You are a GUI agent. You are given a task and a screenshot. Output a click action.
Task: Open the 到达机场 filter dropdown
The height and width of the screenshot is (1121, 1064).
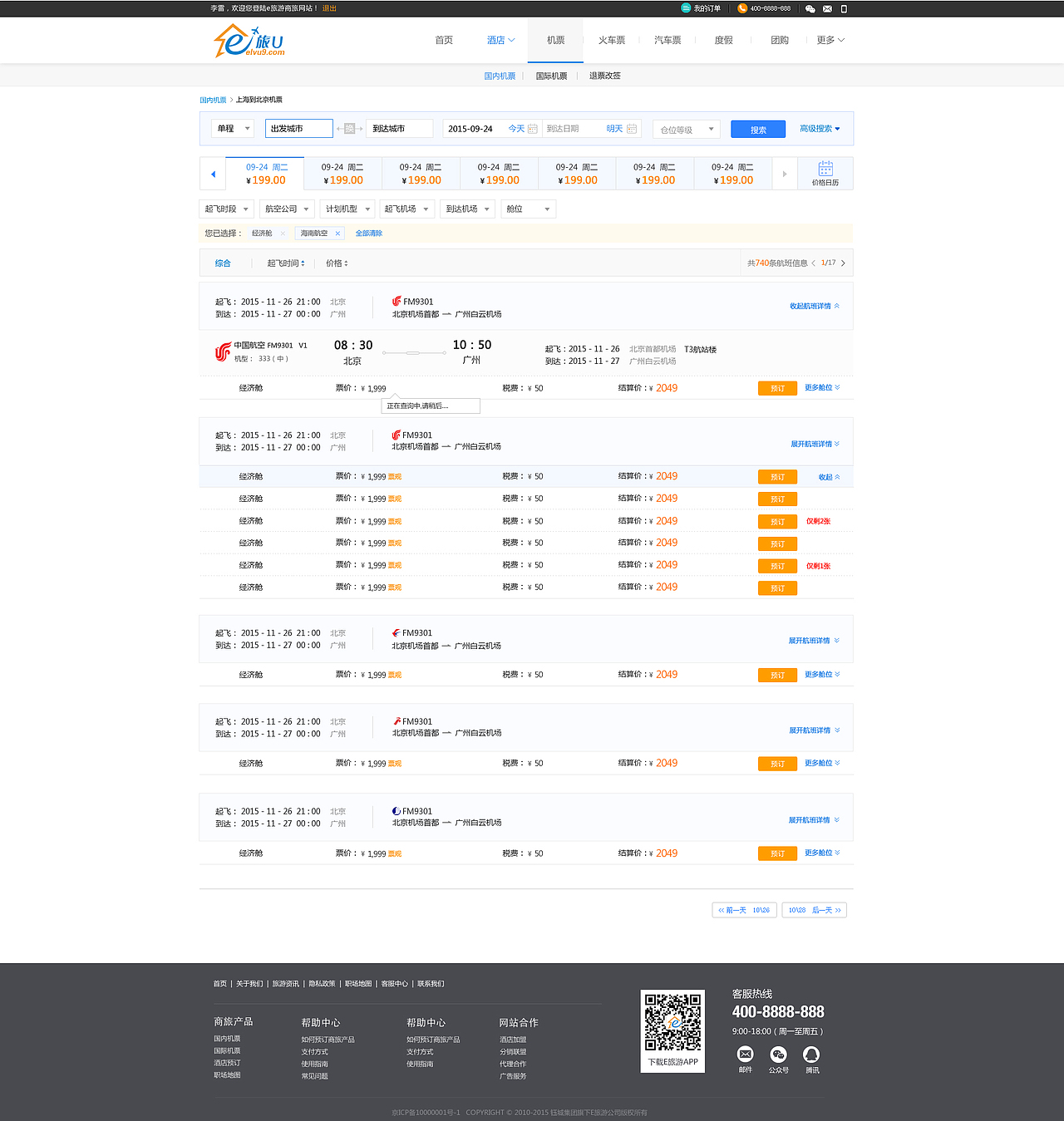(x=467, y=209)
